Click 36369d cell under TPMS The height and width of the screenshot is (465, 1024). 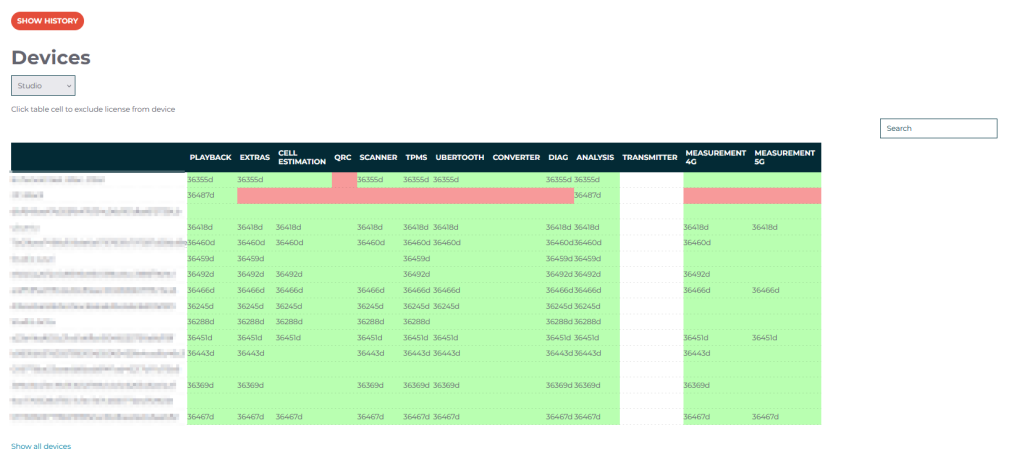click(x=416, y=385)
